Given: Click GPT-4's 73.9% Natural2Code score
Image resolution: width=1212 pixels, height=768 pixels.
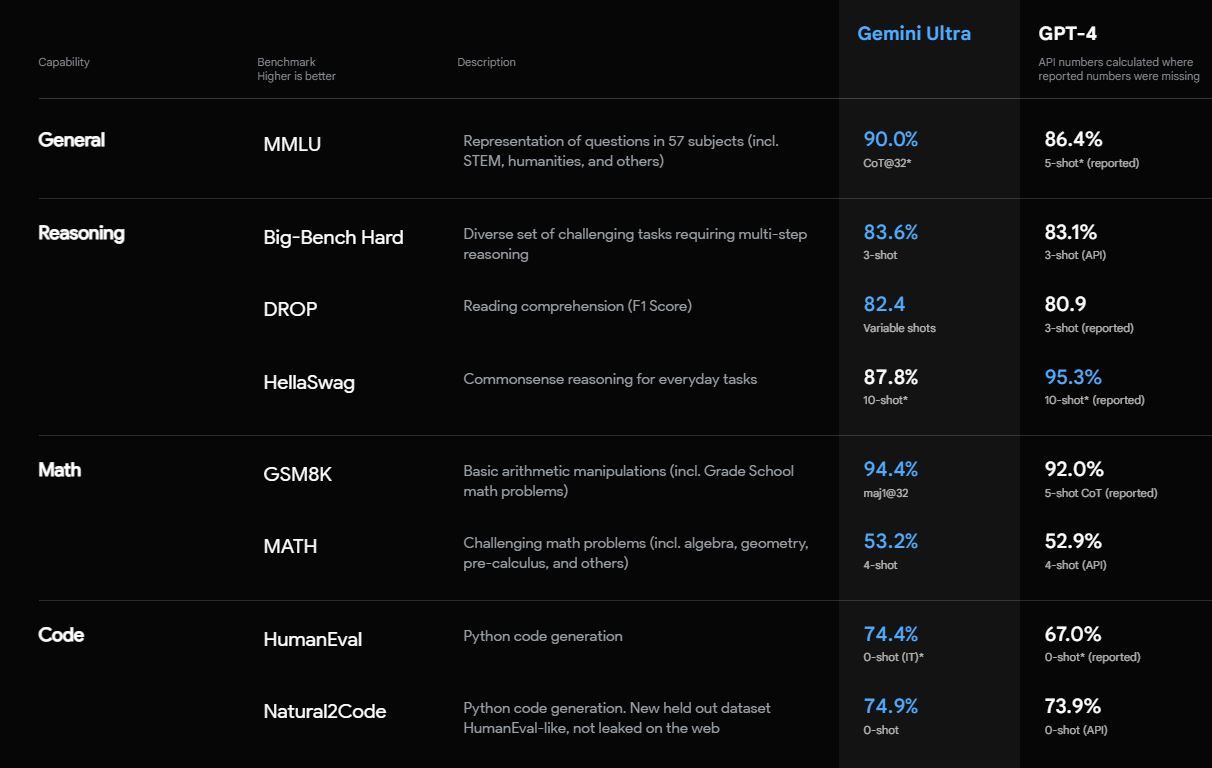Looking at the screenshot, I should (x=1073, y=706).
